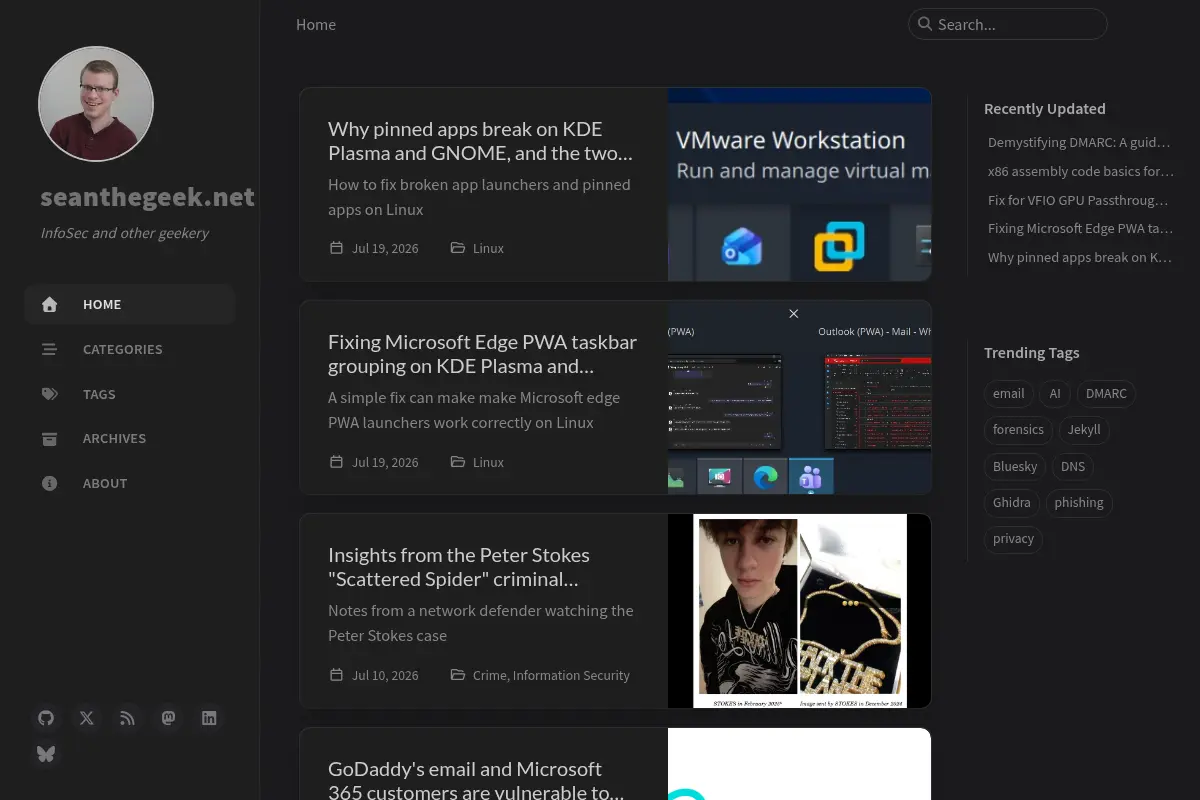
Task: Click the profile avatar photo
Action: (96, 103)
